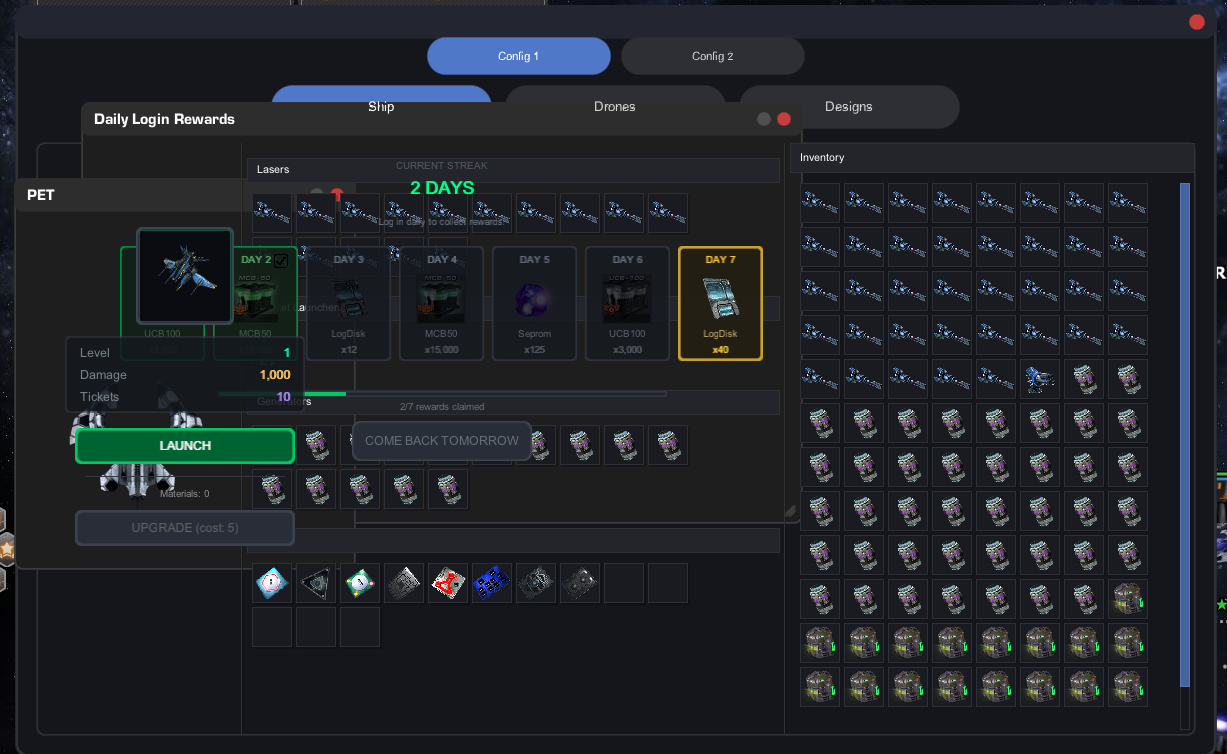The width and height of the screenshot is (1227, 754).
Task: Select the blue rocket launcher in Inventory
Action: (x=1040, y=379)
